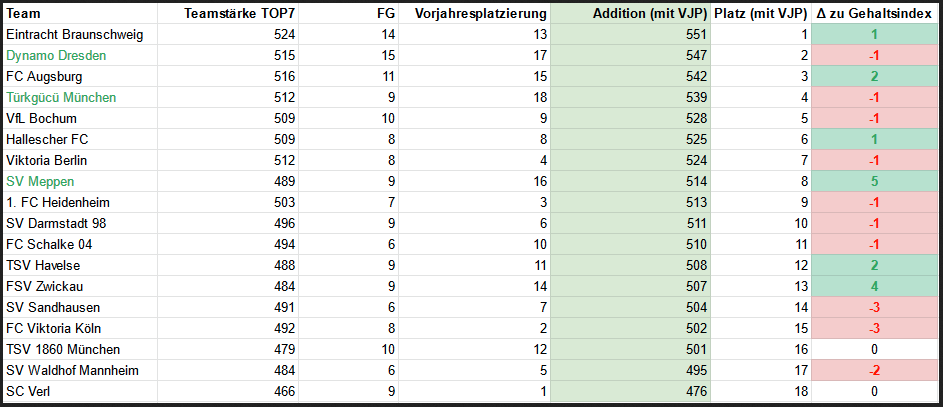The width and height of the screenshot is (943, 407).
Task: Click the FC Schalke 04 team cell
Action: coord(46,244)
